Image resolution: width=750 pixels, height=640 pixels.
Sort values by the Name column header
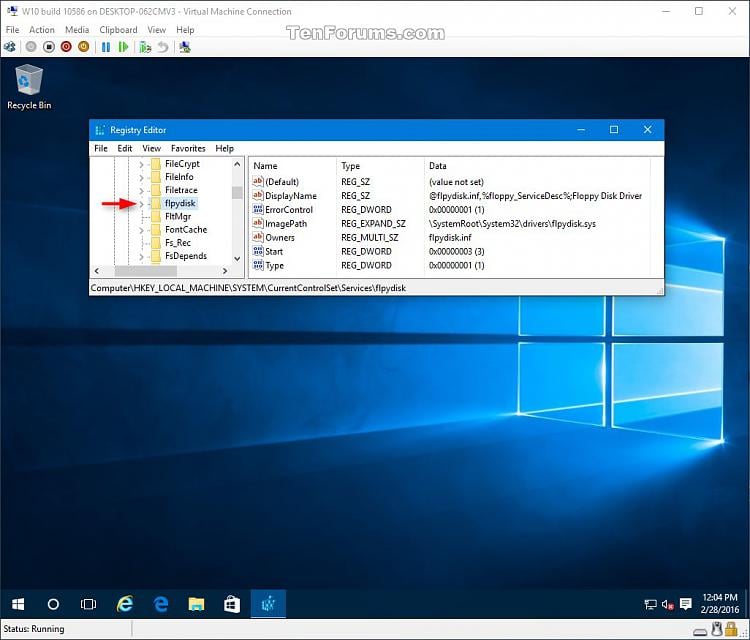point(293,166)
